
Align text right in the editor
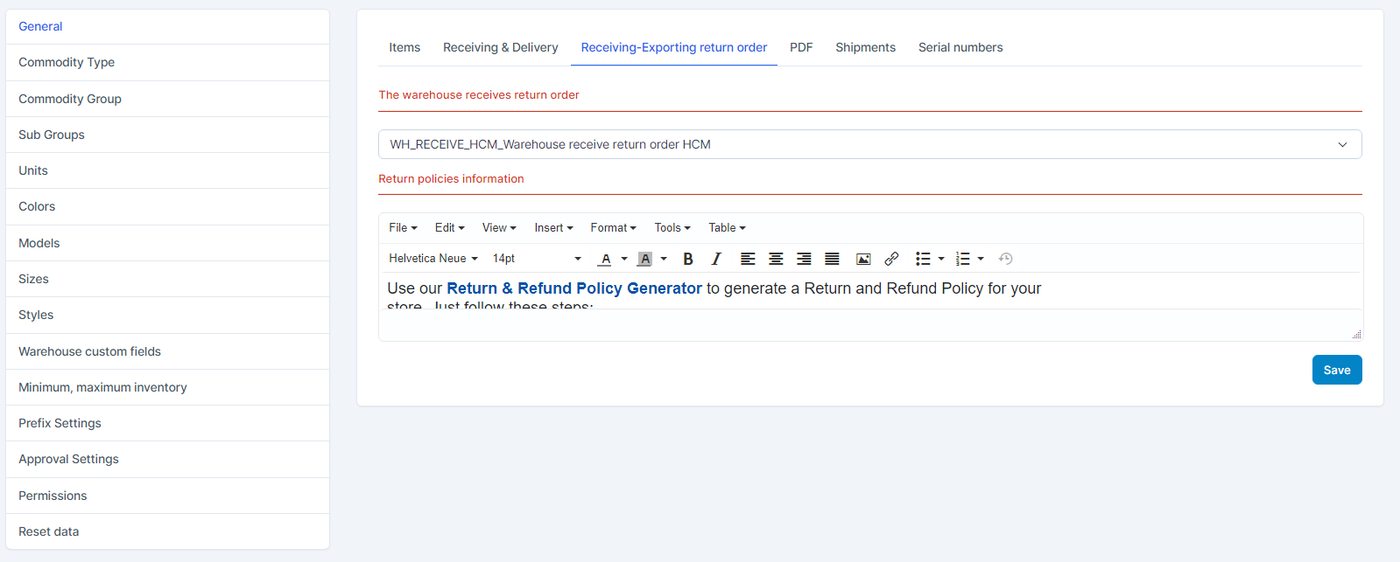(804, 259)
